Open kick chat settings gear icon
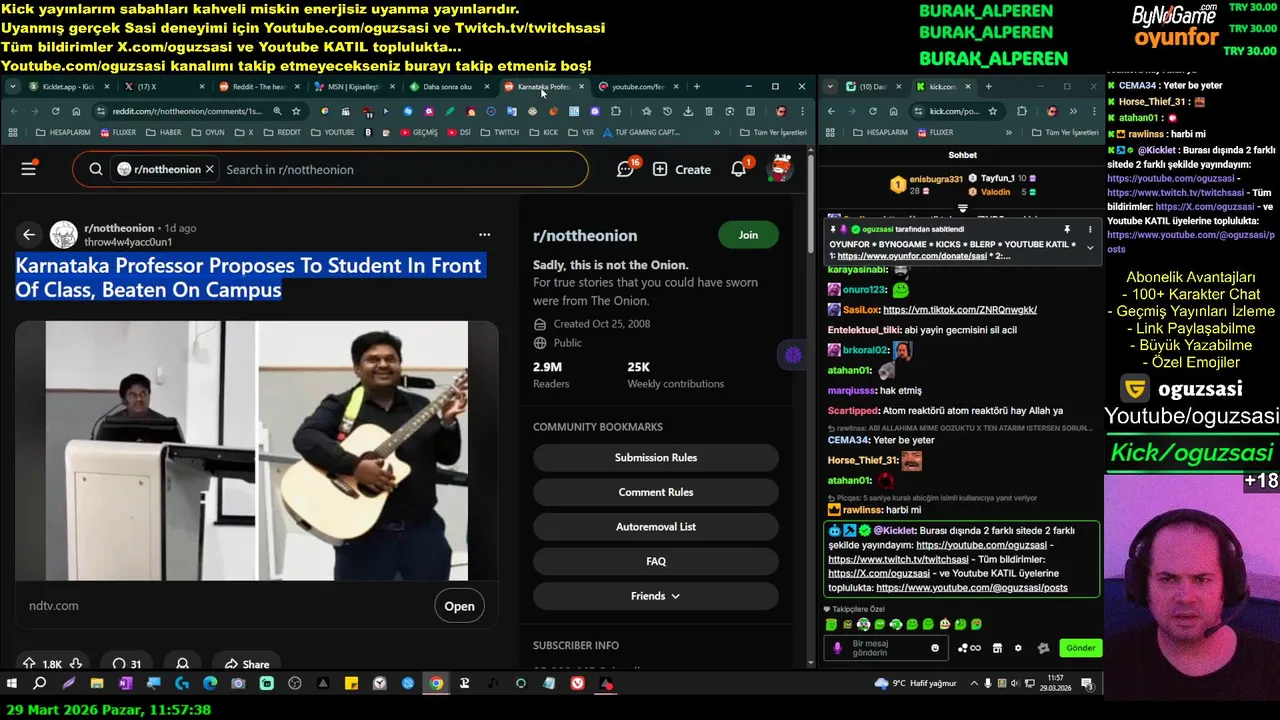The width and height of the screenshot is (1280, 720). (1018, 648)
